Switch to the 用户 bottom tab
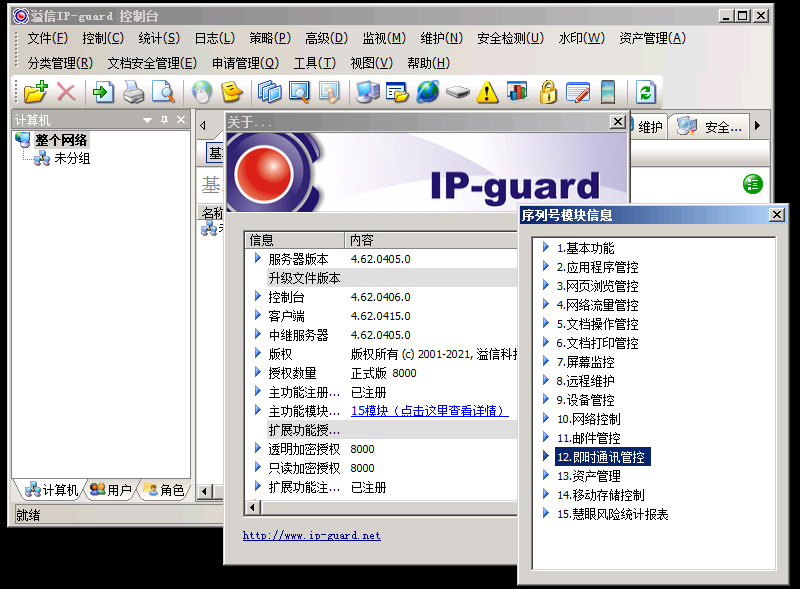 pos(111,490)
